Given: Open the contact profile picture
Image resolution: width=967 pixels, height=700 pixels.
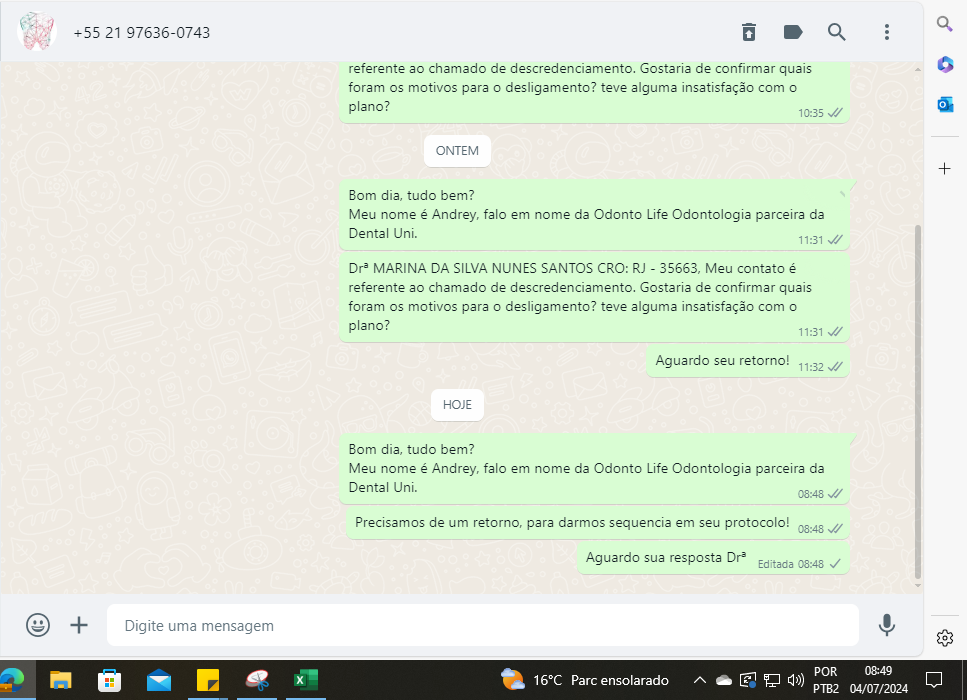Looking at the screenshot, I should coord(37,32).
